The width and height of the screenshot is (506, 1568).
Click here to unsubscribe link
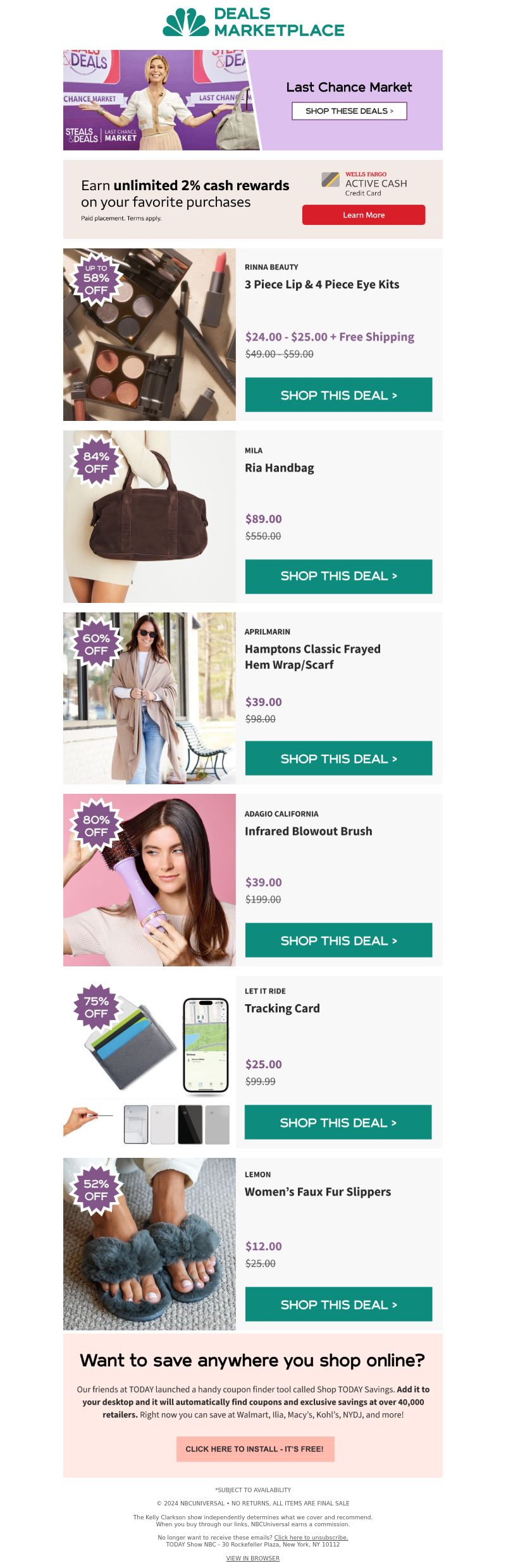click(311, 1538)
